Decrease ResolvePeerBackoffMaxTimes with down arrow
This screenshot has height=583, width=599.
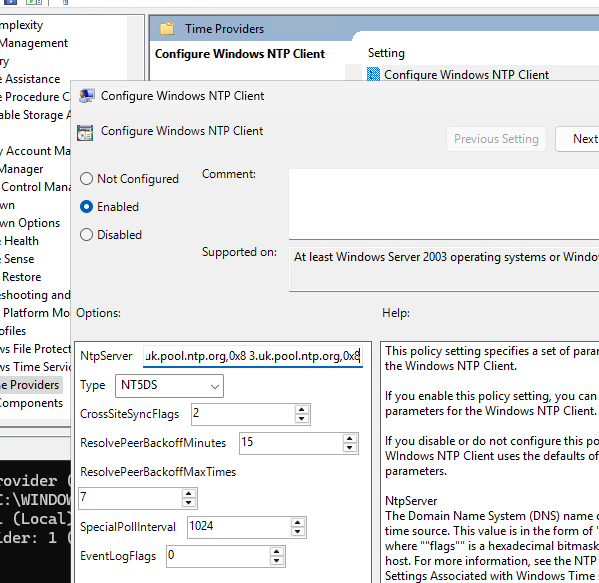point(188,503)
